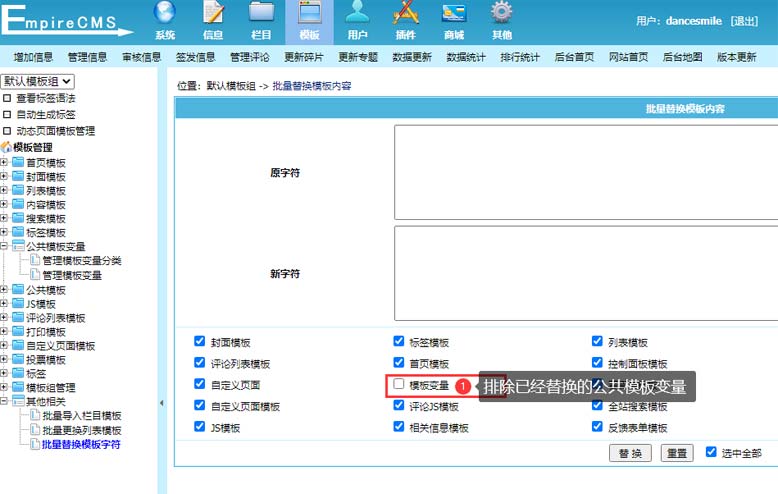Click the 封面模板 folder icon

click(18, 176)
